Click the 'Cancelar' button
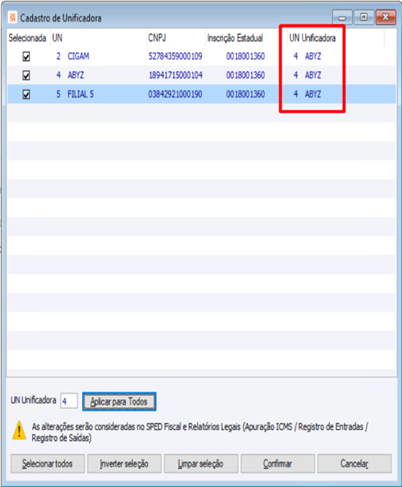 pos(354,464)
